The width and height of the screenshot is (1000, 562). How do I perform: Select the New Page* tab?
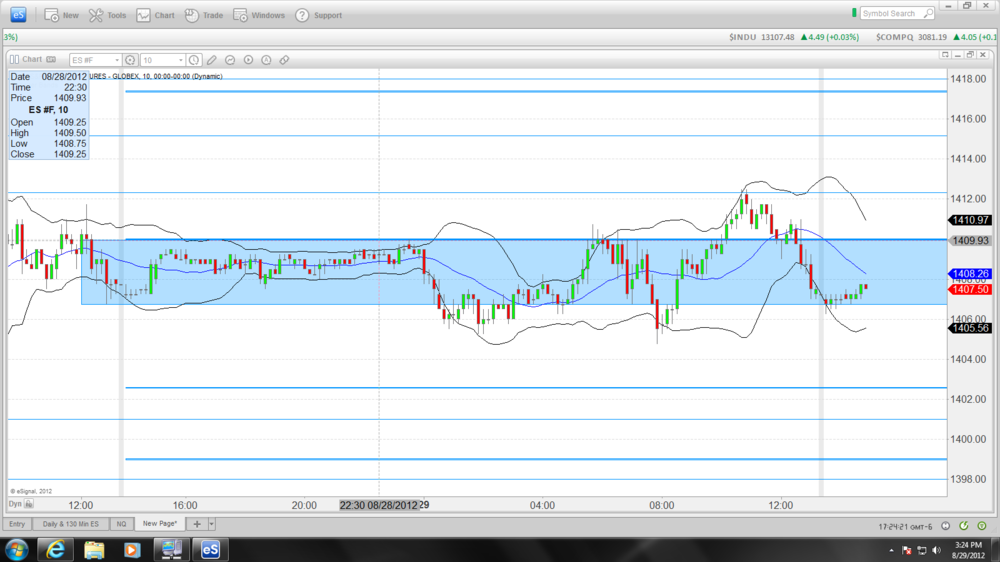pyautogui.click(x=159, y=524)
